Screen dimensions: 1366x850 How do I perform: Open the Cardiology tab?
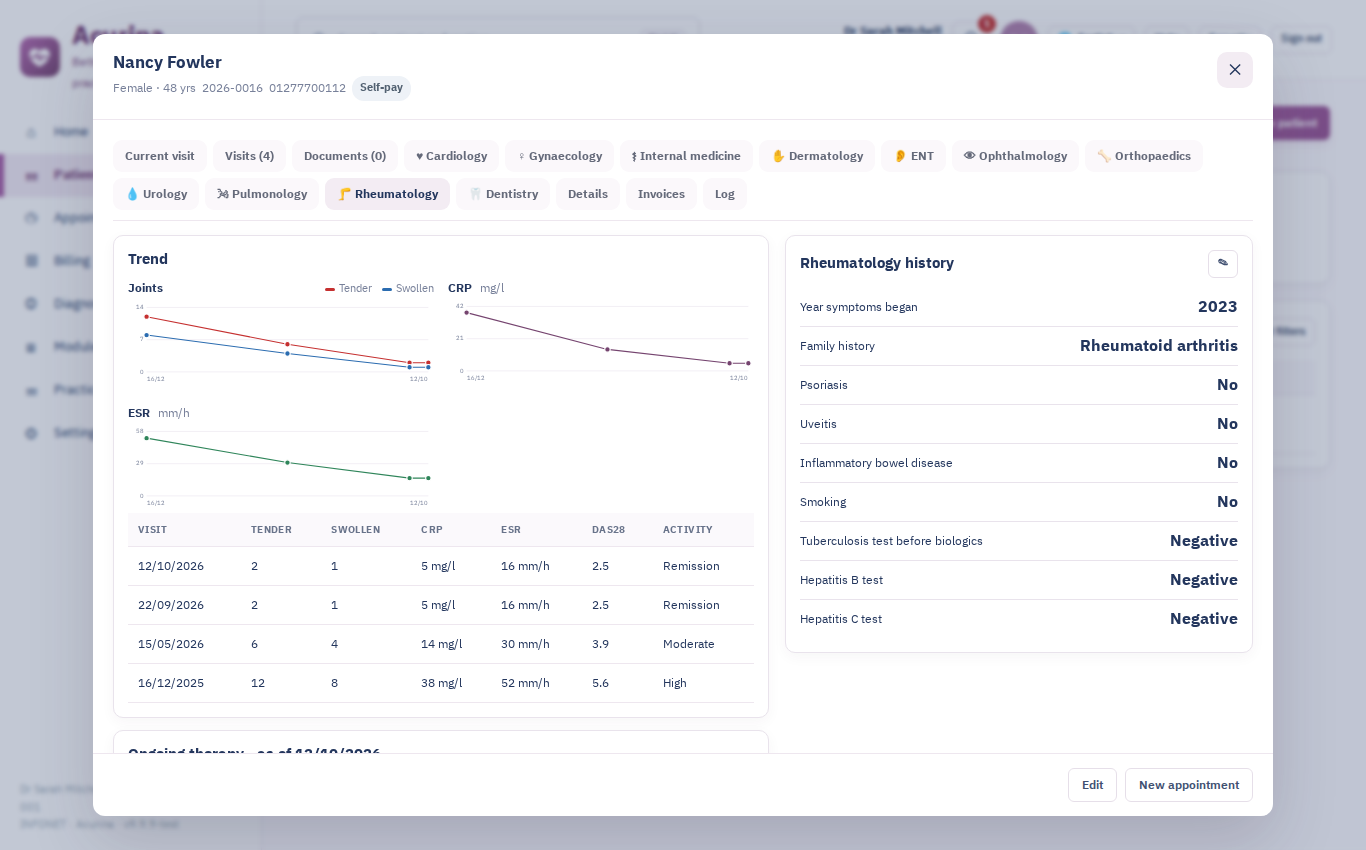tap(451, 156)
